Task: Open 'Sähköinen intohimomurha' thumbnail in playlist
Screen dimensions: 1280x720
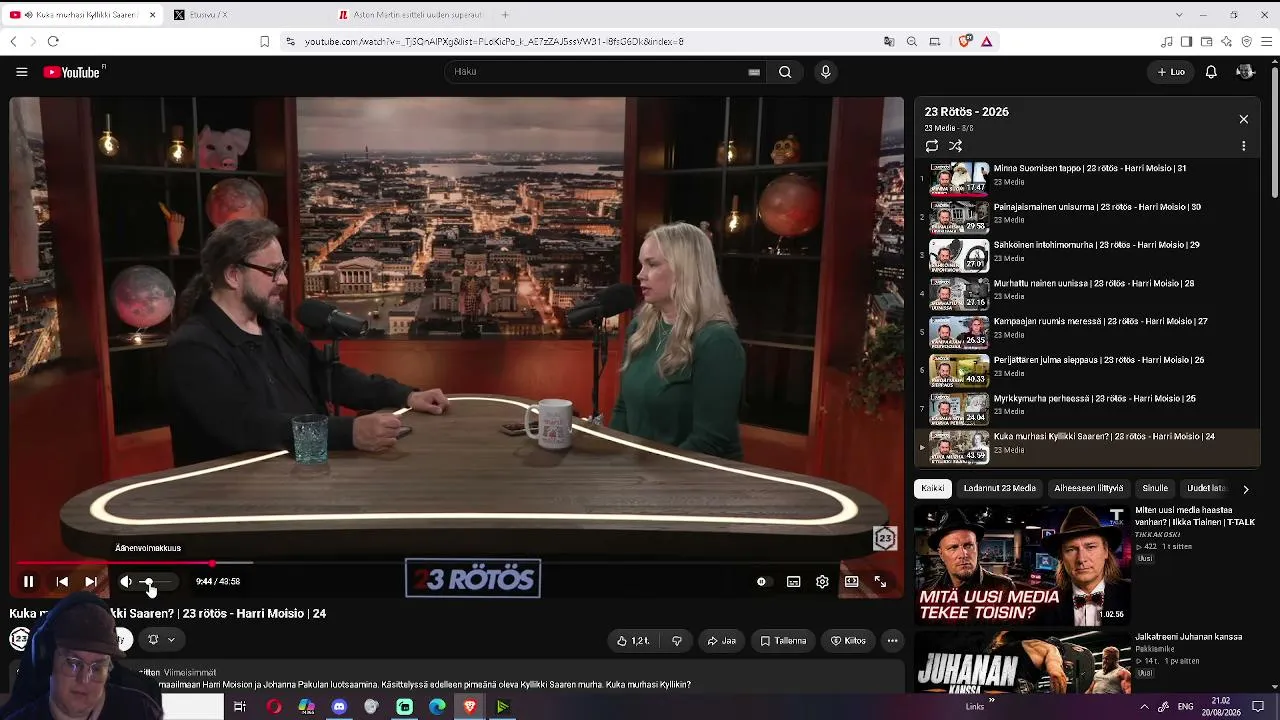Action: 959,256
